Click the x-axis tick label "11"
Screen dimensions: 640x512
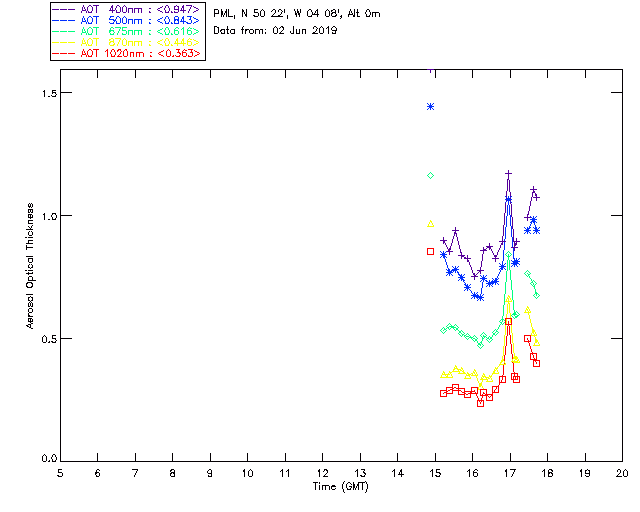(285, 474)
